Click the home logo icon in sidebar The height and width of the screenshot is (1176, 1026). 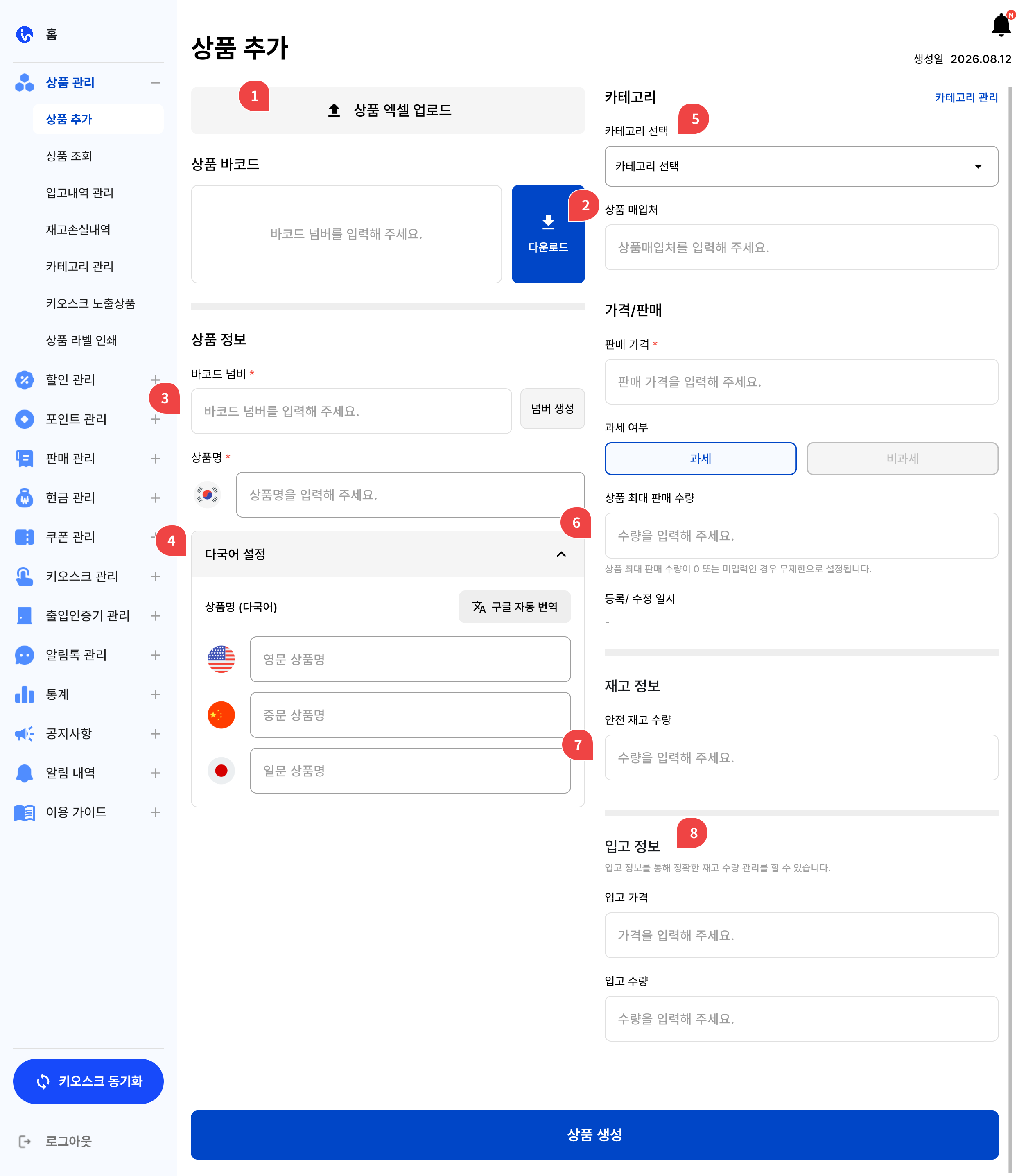click(x=25, y=34)
